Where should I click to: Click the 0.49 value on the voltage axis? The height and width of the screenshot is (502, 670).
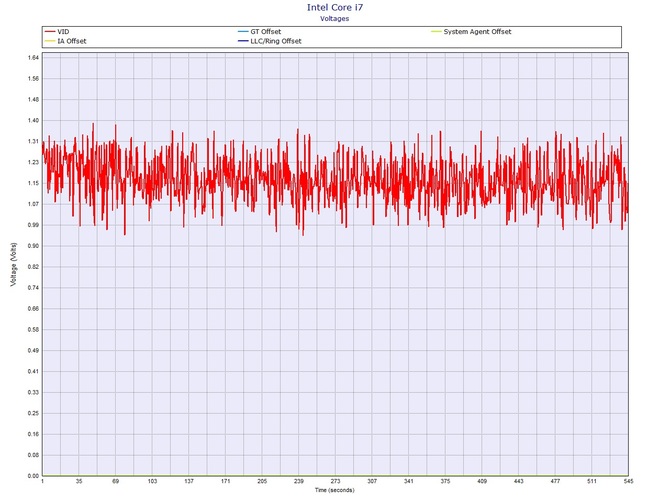[x=33, y=351]
